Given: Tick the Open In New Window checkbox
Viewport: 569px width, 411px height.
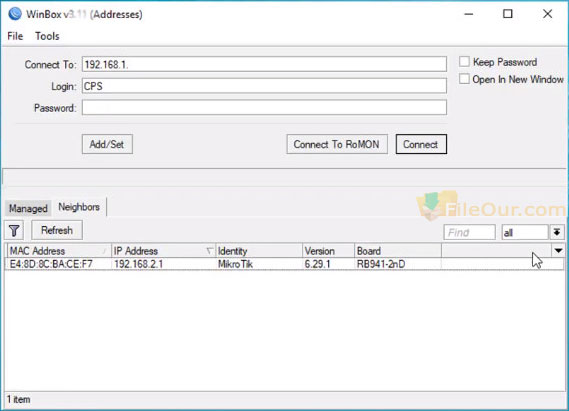Looking at the screenshot, I should pyautogui.click(x=464, y=79).
